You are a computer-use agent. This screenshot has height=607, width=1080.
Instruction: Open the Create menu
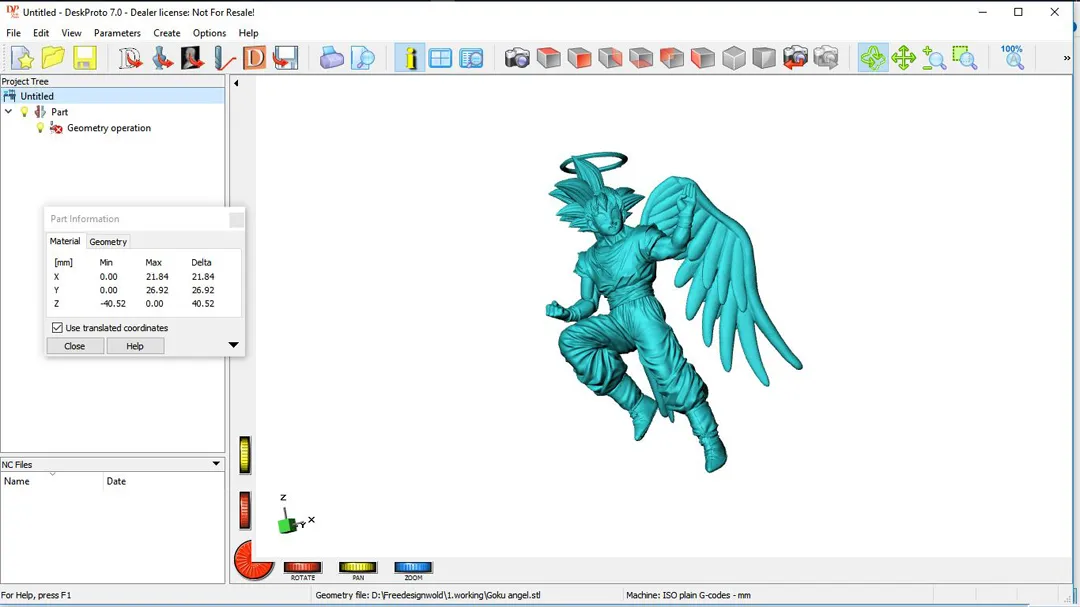167,33
